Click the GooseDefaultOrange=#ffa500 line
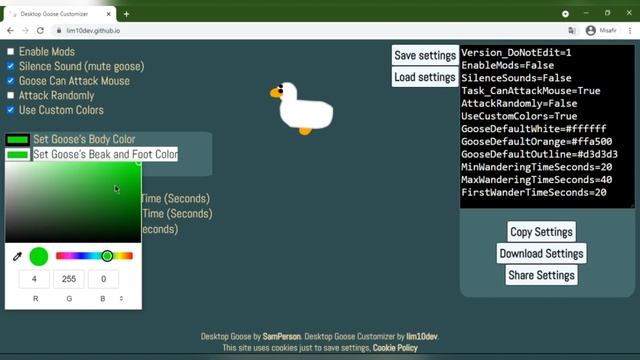The width and height of the screenshot is (640, 360). (x=537, y=142)
